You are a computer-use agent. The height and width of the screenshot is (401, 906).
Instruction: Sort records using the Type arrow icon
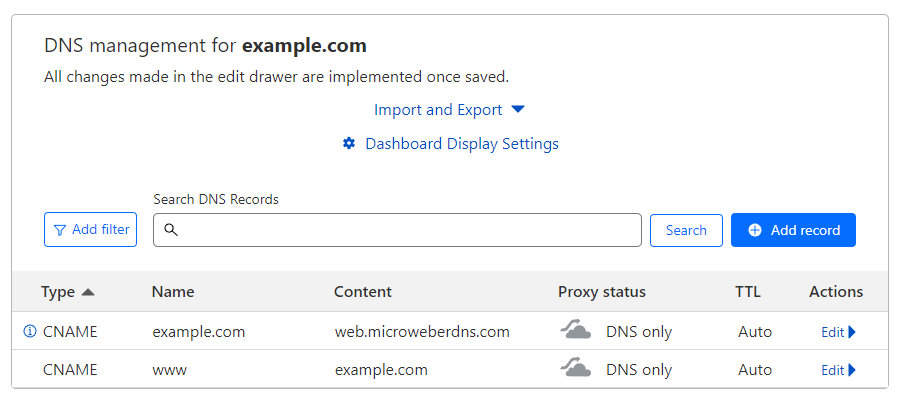[88, 292]
